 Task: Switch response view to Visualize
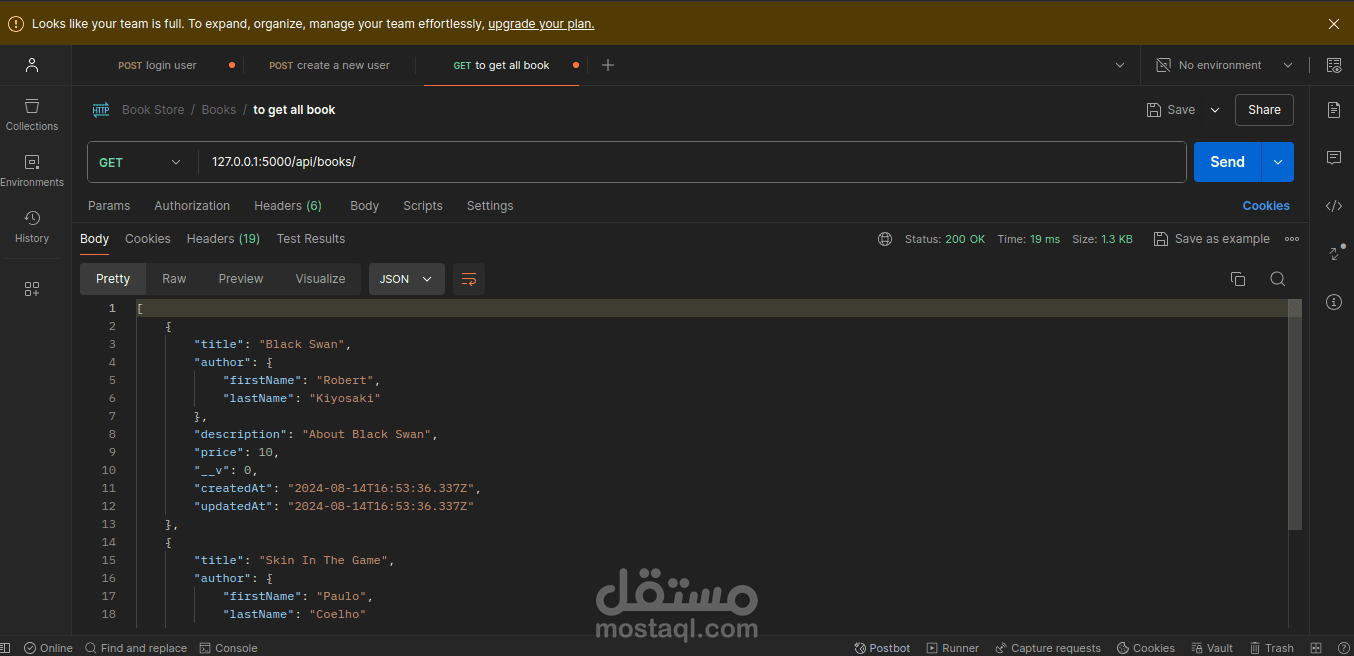(x=320, y=279)
